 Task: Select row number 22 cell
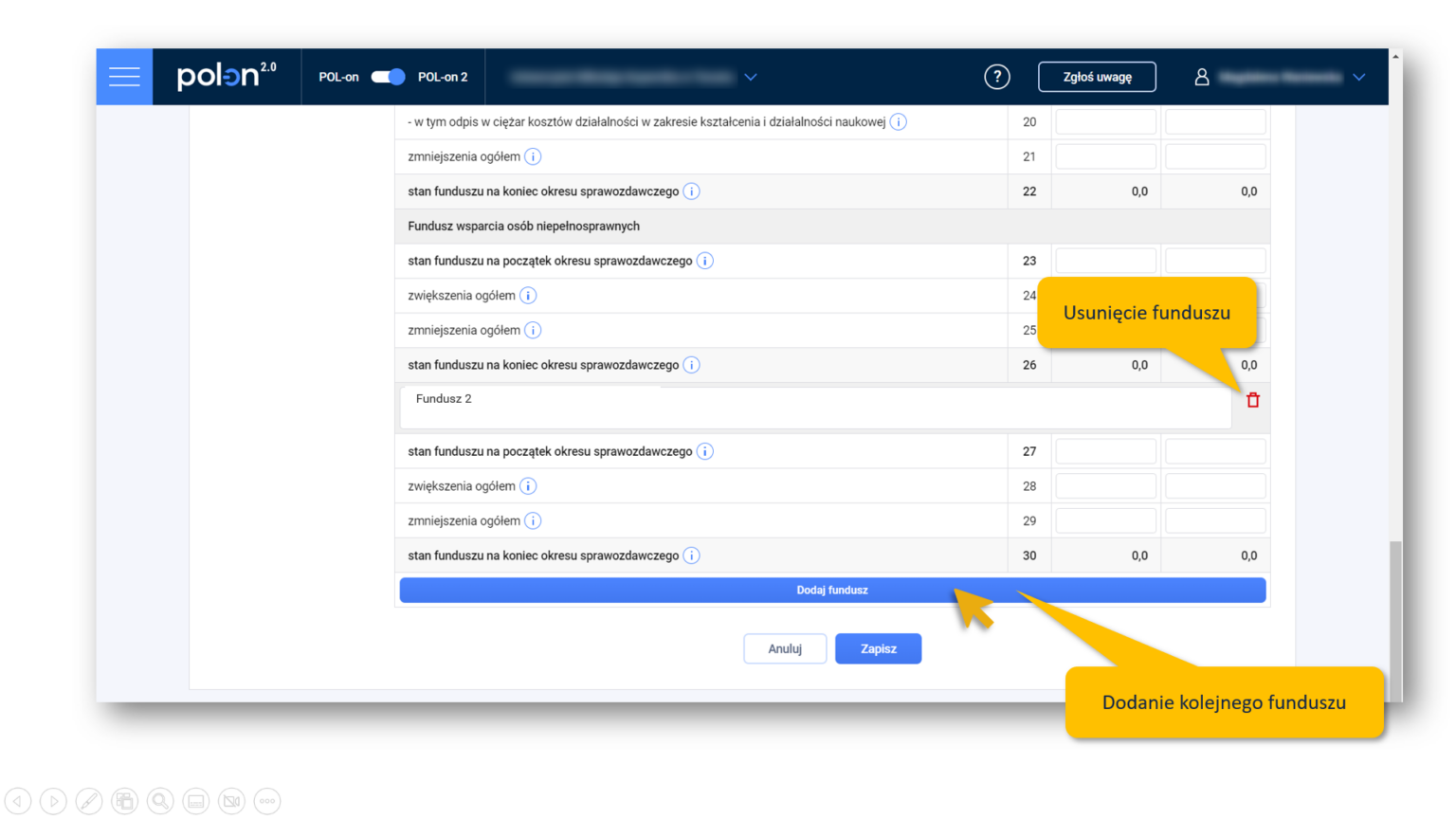pyautogui.click(x=1029, y=191)
